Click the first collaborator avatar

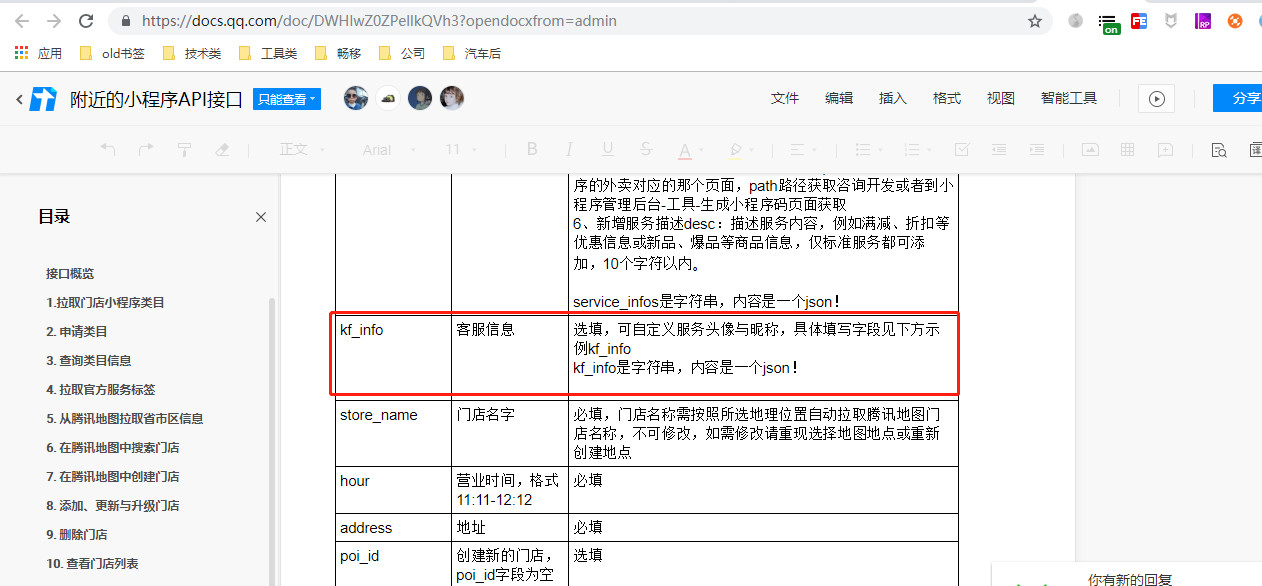point(355,98)
